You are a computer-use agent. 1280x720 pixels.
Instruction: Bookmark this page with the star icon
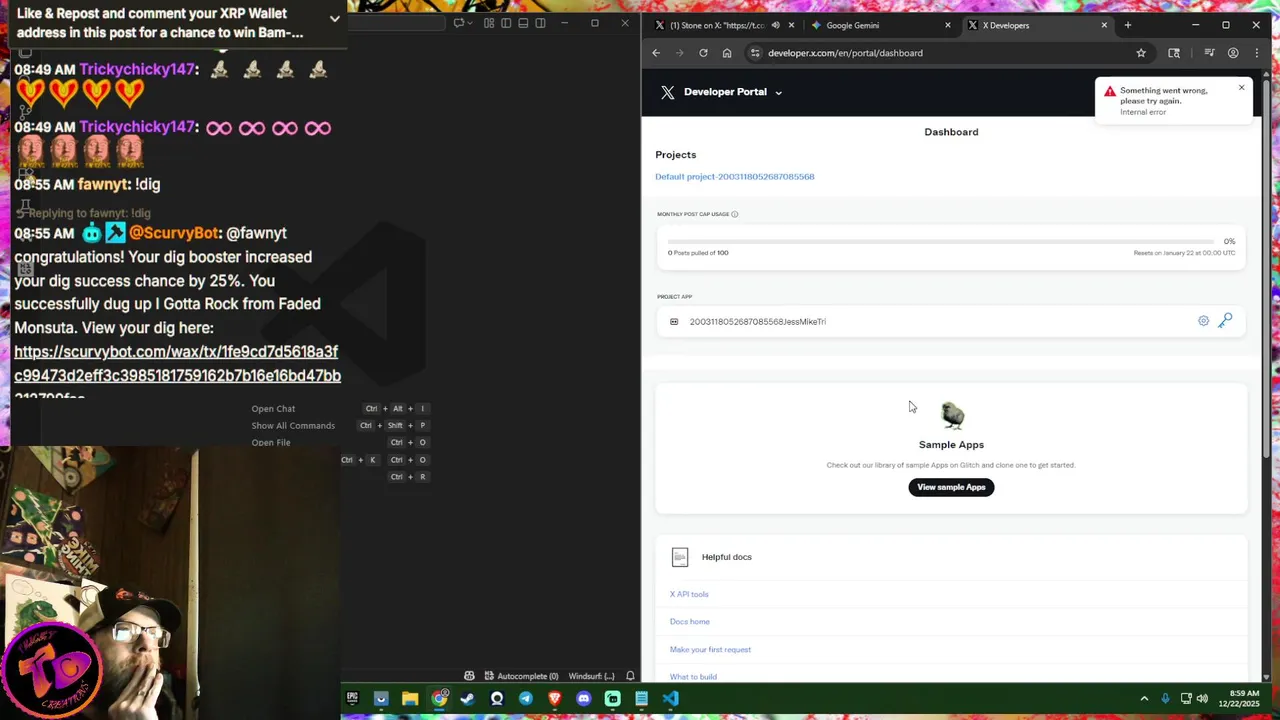click(1141, 53)
